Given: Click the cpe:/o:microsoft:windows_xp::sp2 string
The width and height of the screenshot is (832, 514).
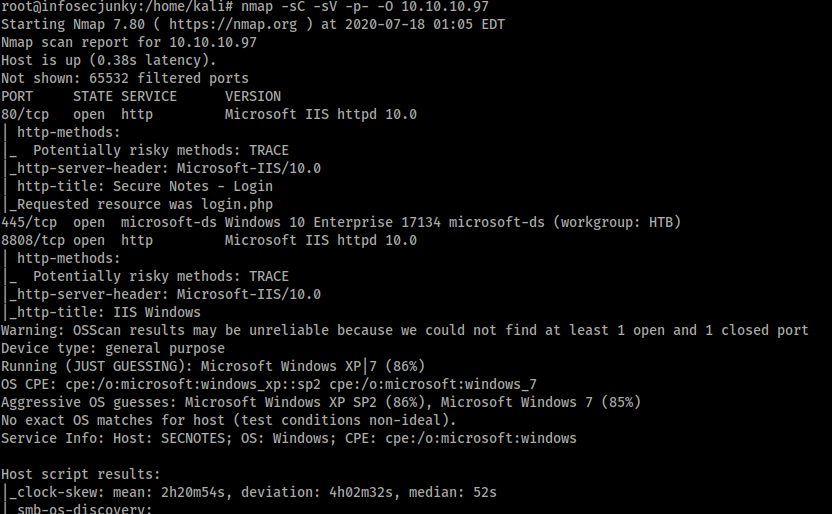Looking at the screenshot, I should coord(193,385).
